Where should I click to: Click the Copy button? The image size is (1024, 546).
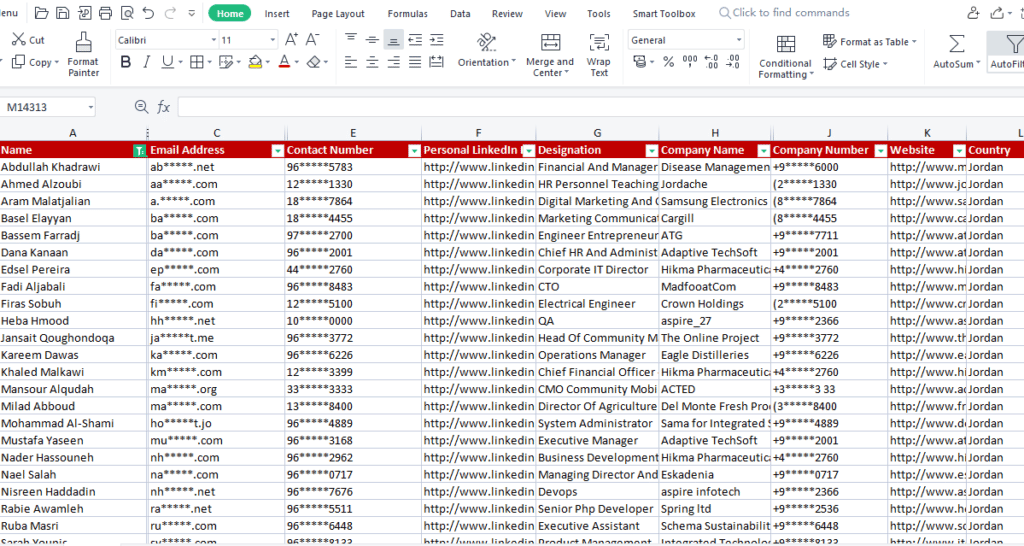[35, 62]
